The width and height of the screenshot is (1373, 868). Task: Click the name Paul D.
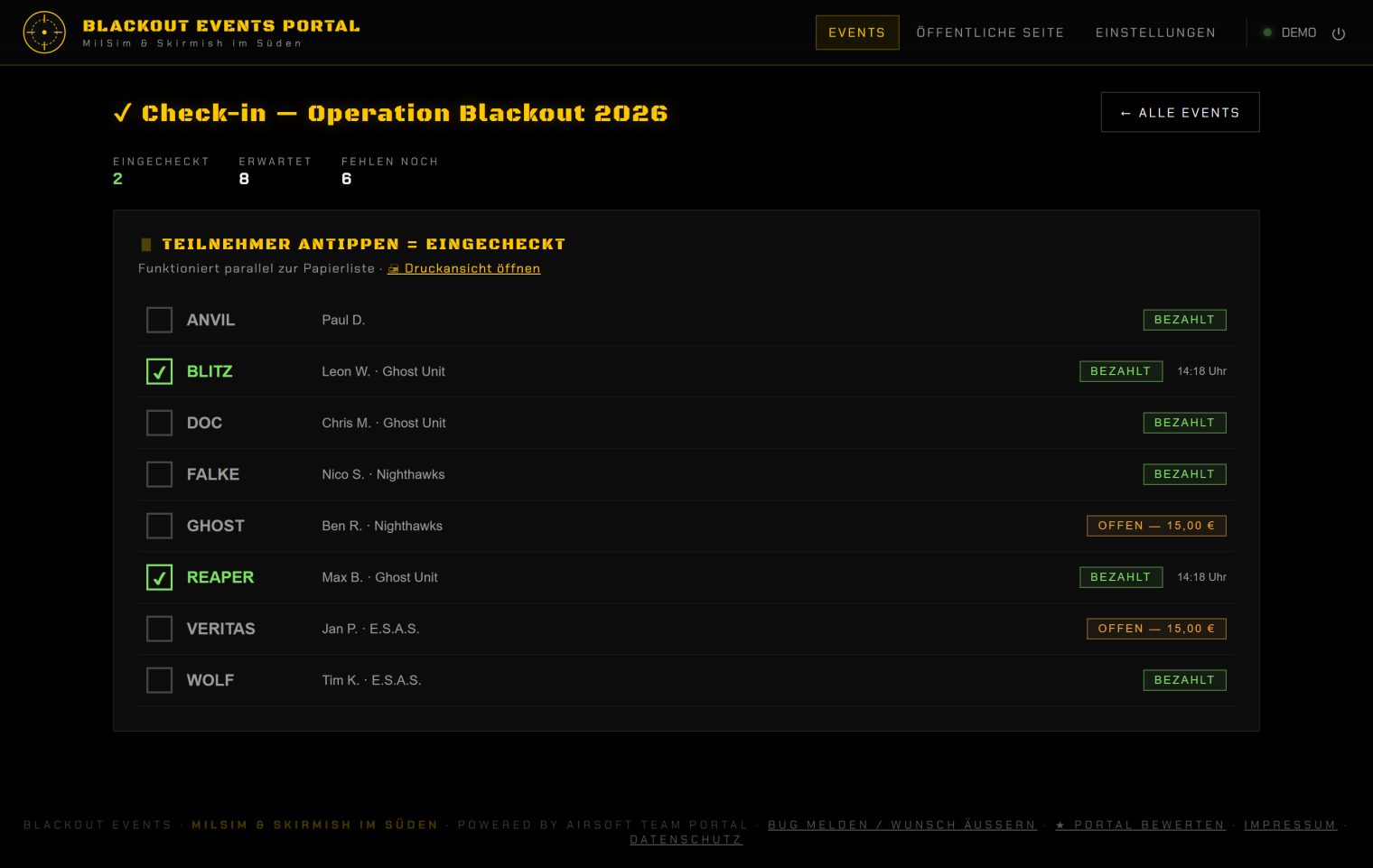343,320
